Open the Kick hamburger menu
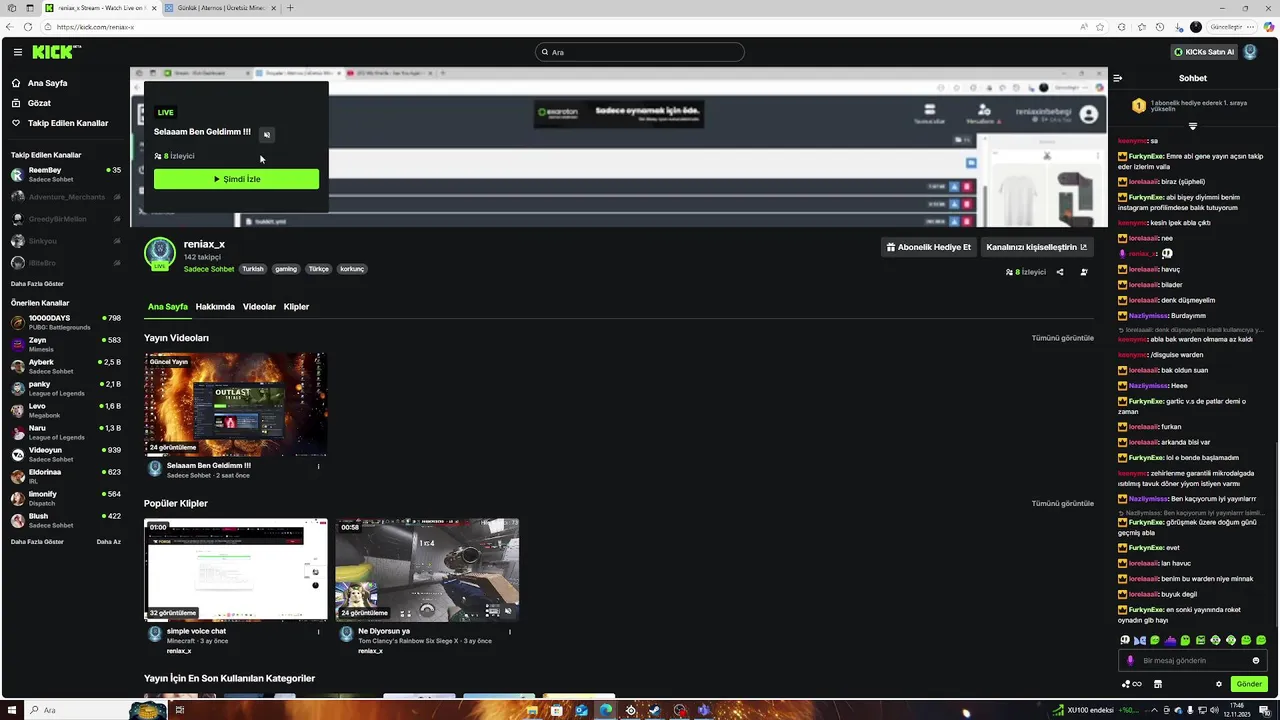 [17, 52]
